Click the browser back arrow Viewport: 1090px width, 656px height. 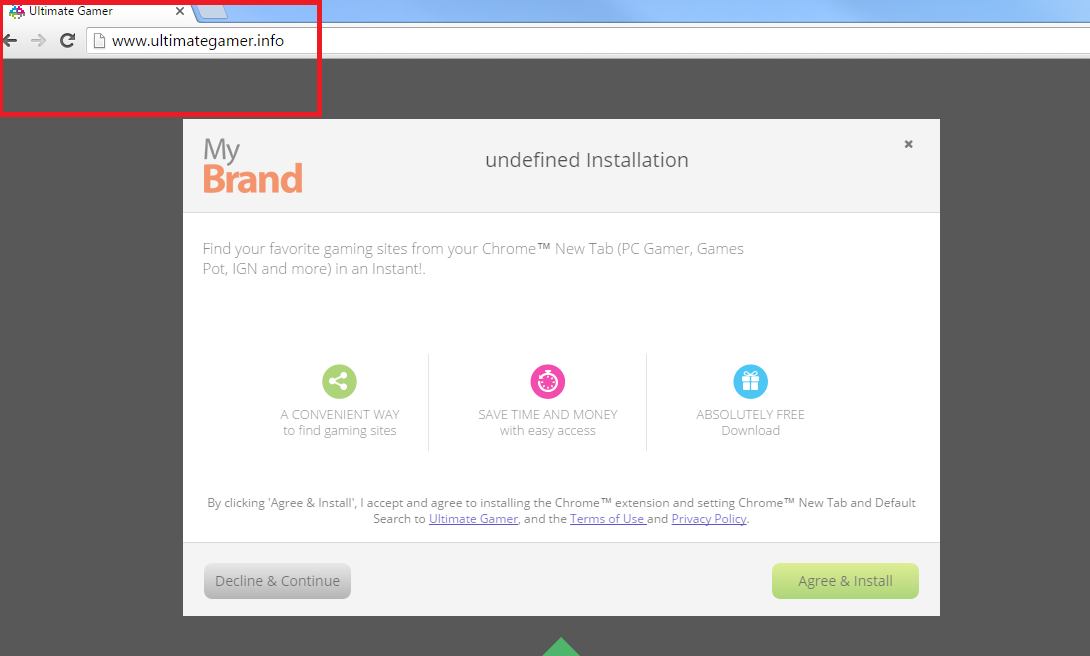[x=10, y=40]
